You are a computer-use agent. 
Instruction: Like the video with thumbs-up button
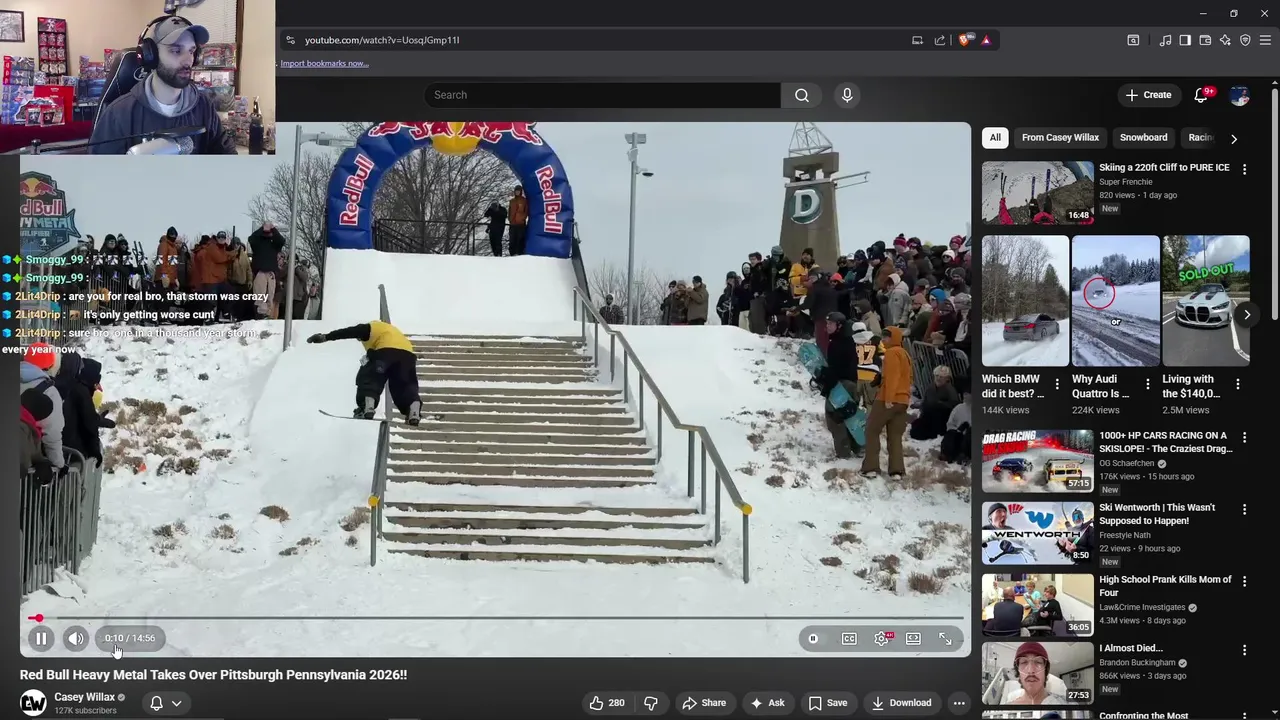coord(607,703)
